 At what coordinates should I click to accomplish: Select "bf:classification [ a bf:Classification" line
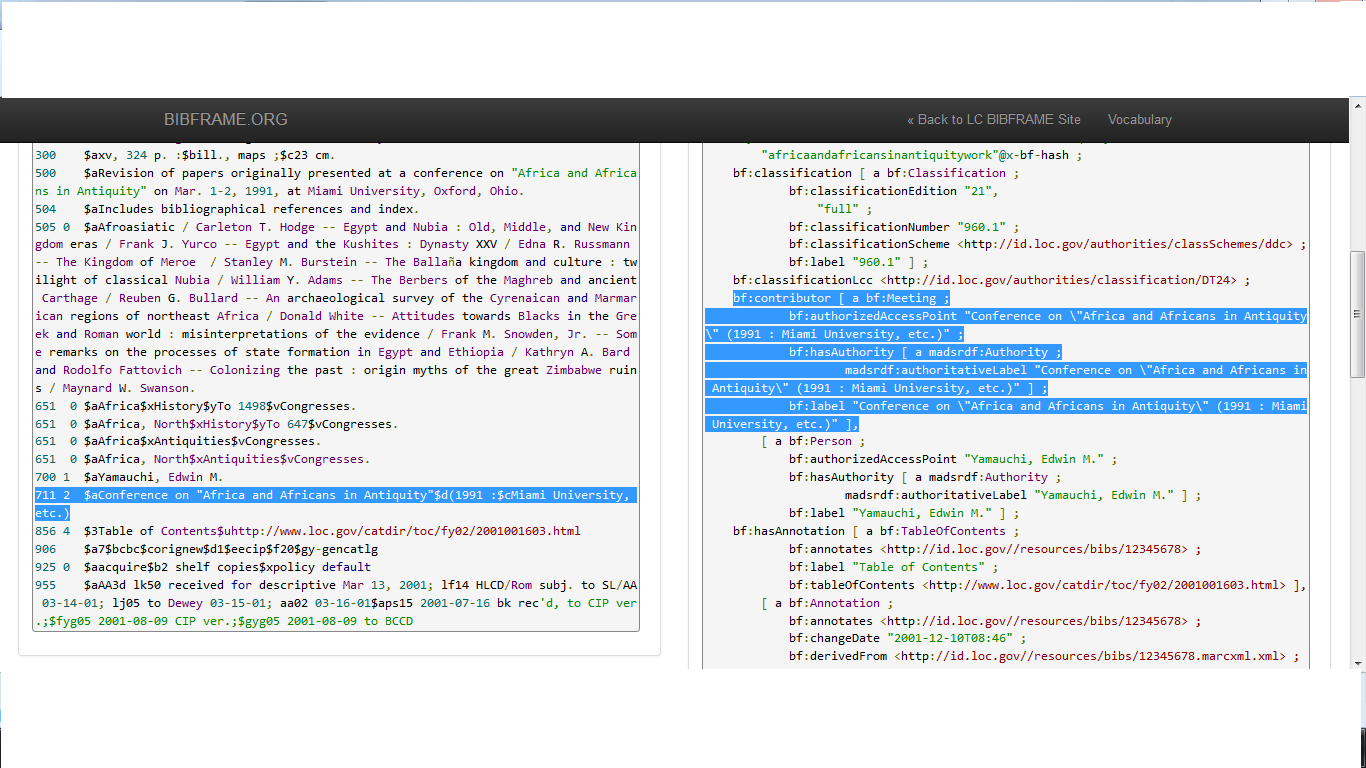(x=876, y=173)
